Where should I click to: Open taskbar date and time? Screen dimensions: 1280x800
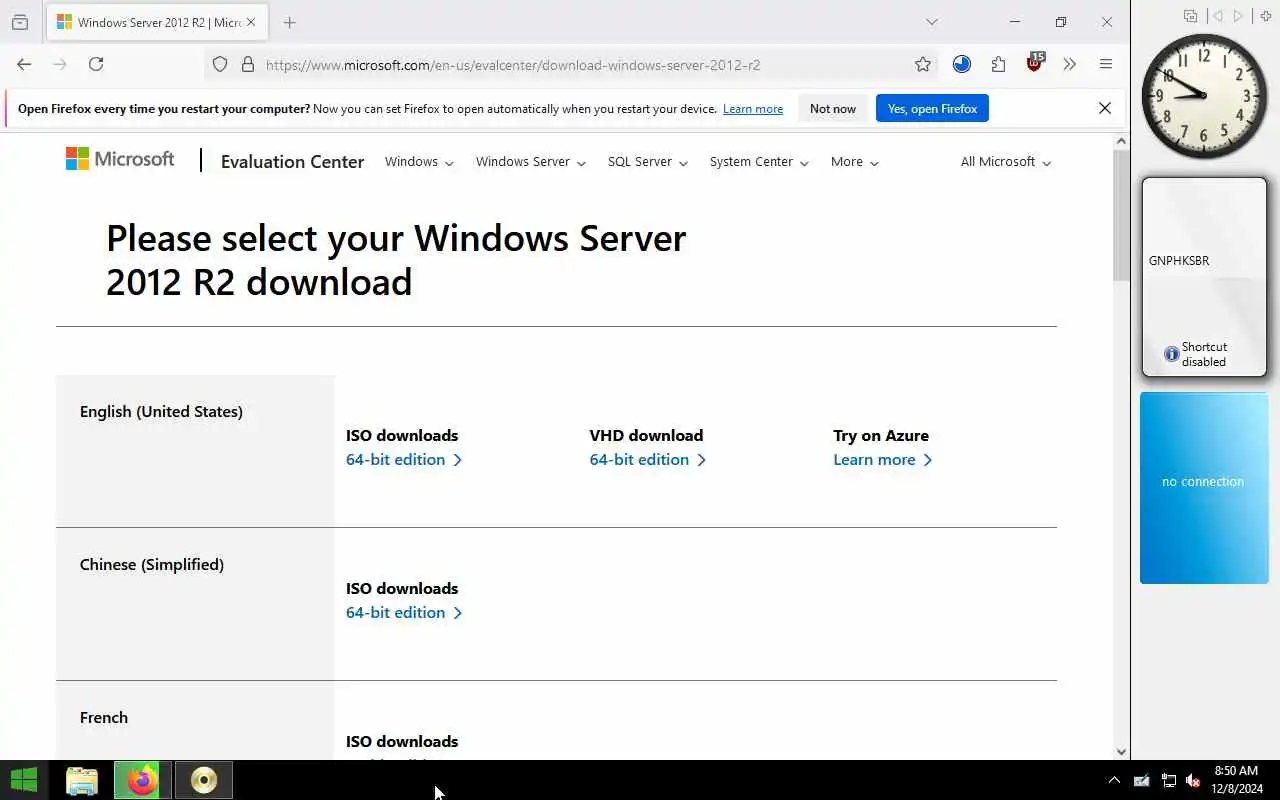coord(1236,780)
